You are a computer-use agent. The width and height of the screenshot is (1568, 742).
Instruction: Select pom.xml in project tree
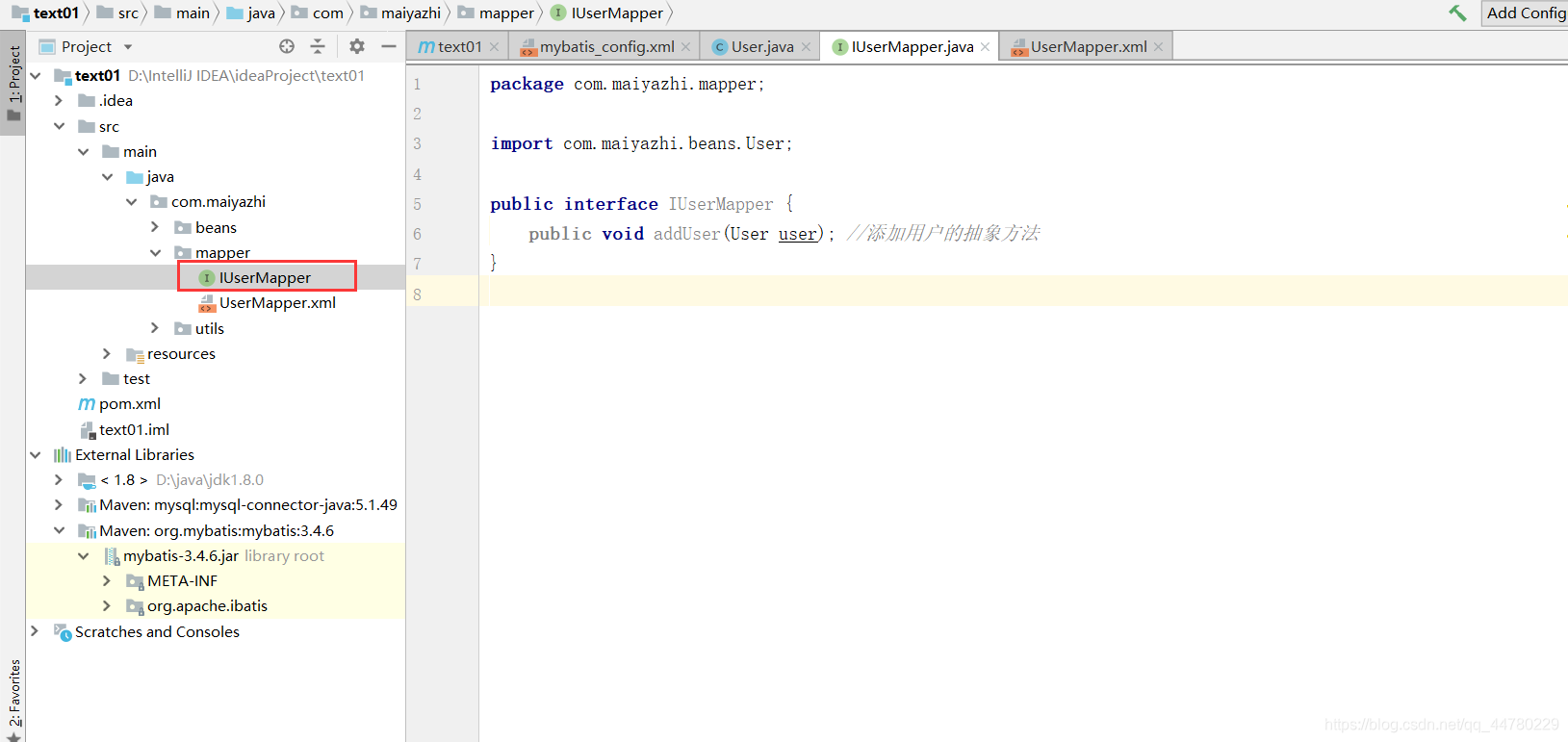coord(130,403)
